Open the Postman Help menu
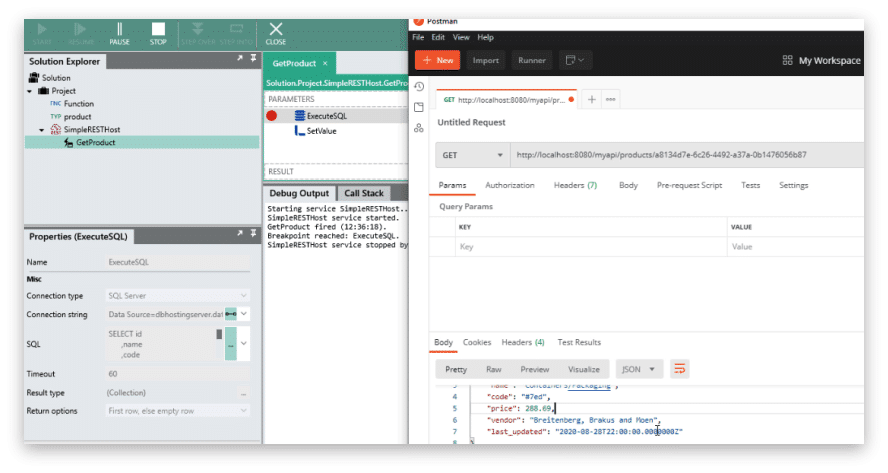The image size is (888, 473). (x=485, y=37)
